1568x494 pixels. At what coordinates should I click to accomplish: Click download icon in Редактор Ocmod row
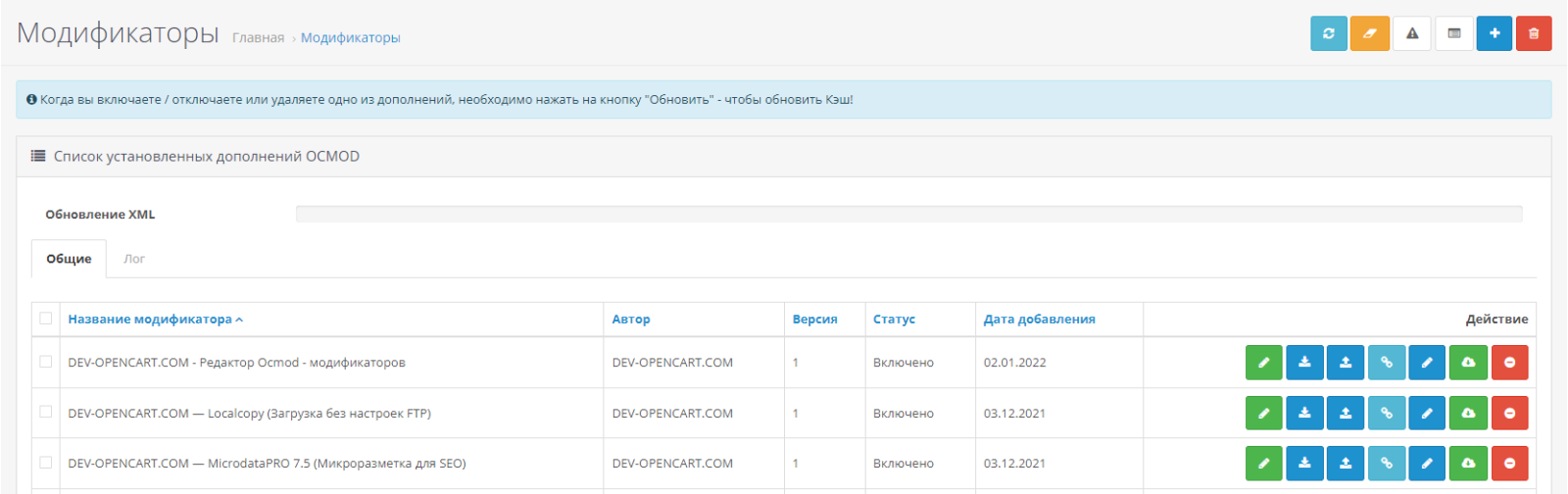pos(1304,363)
